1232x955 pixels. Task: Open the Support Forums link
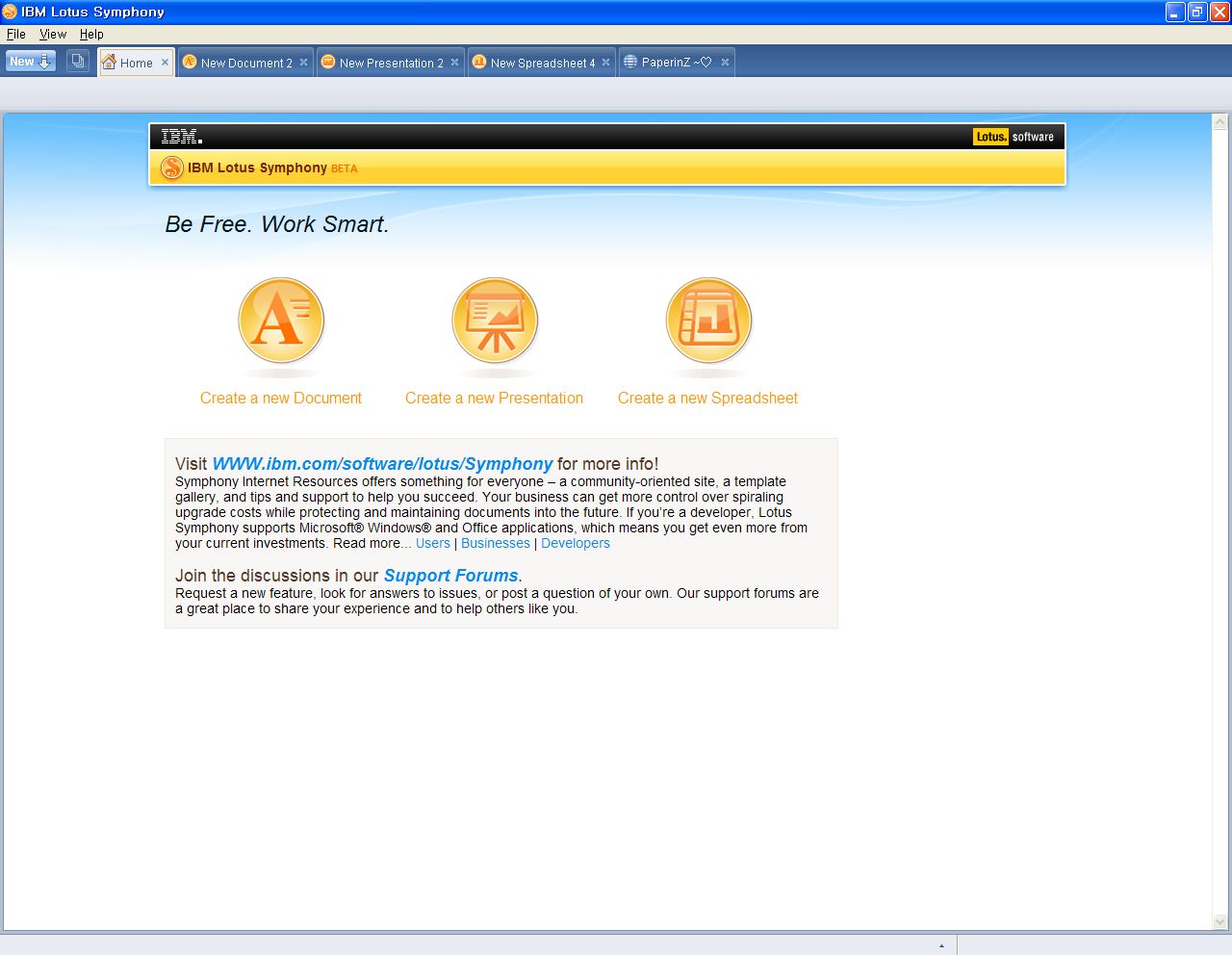pyautogui.click(x=450, y=576)
